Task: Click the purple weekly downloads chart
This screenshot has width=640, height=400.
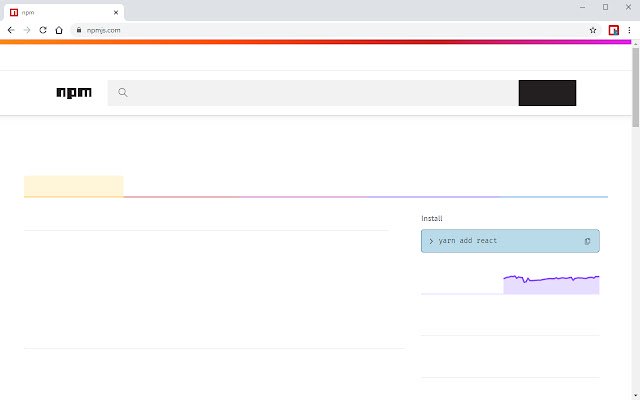Action: click(551, 284)
